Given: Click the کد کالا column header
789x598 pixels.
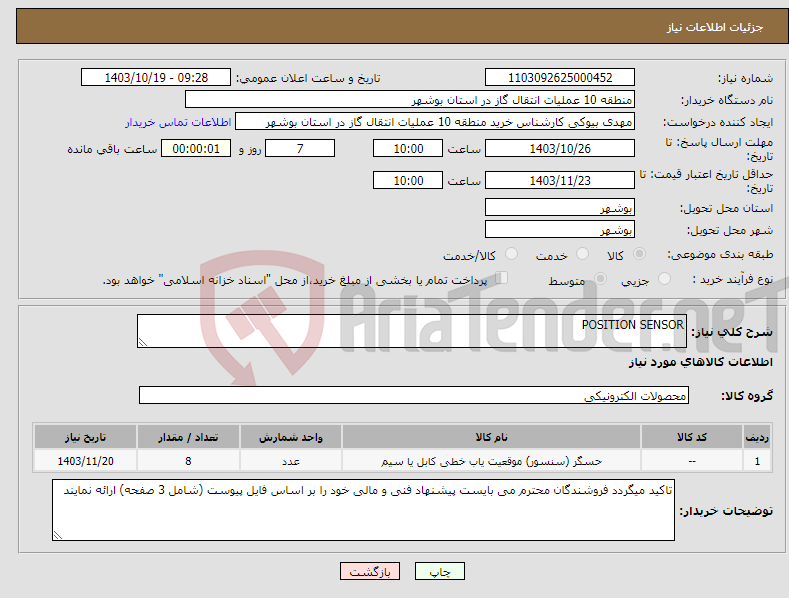Looking at the screenshot, I should pos(692,437).
